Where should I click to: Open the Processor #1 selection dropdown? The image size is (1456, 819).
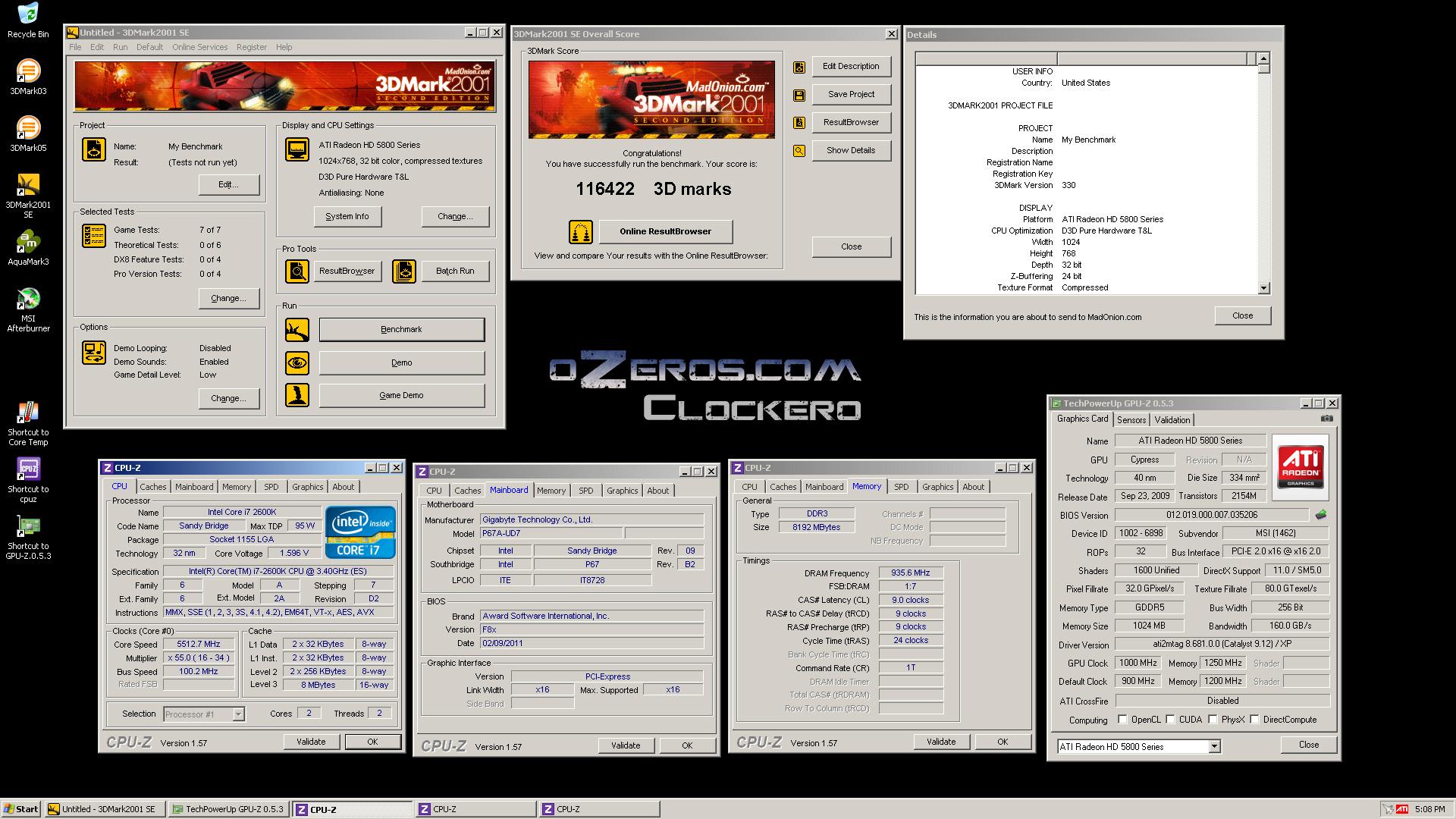pyautogui.click(x=238, y=714)
